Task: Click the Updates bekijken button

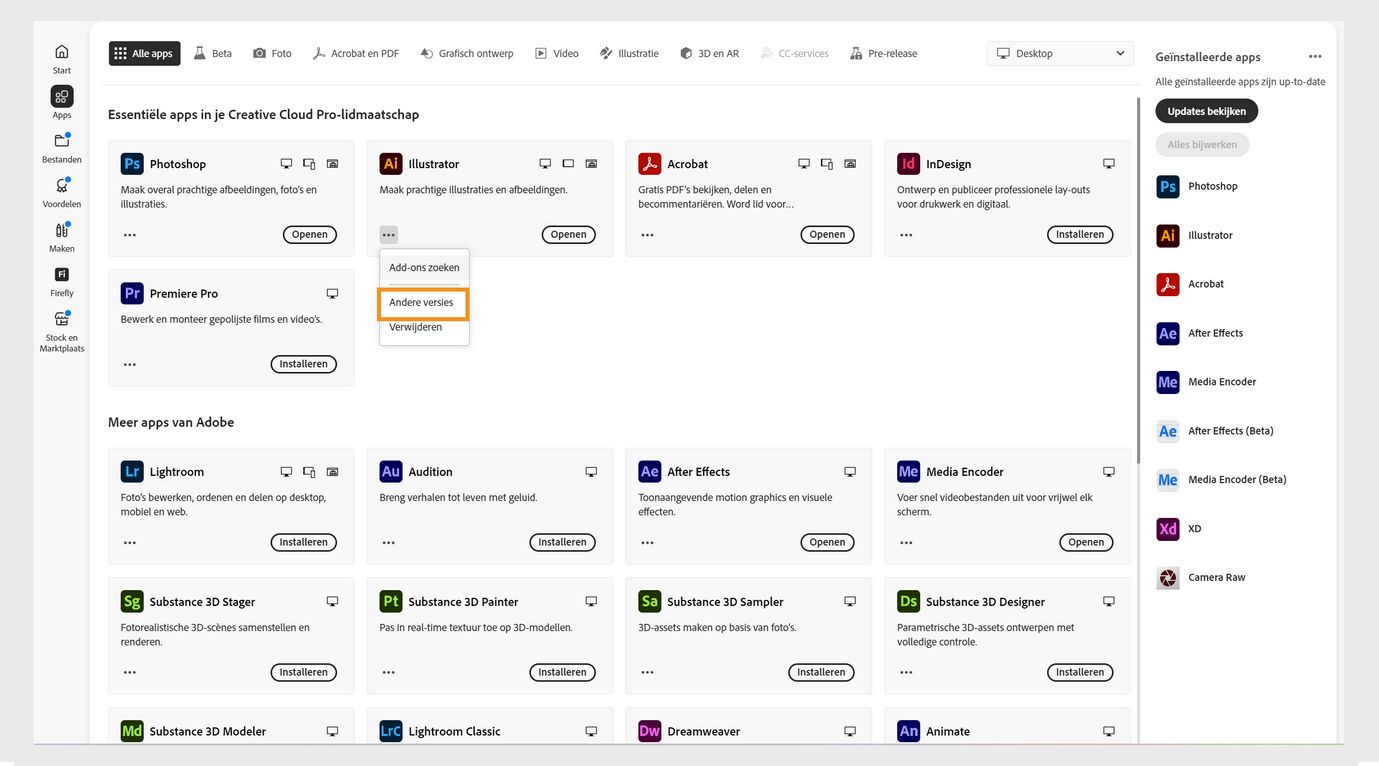Action: pos(1206,111)
